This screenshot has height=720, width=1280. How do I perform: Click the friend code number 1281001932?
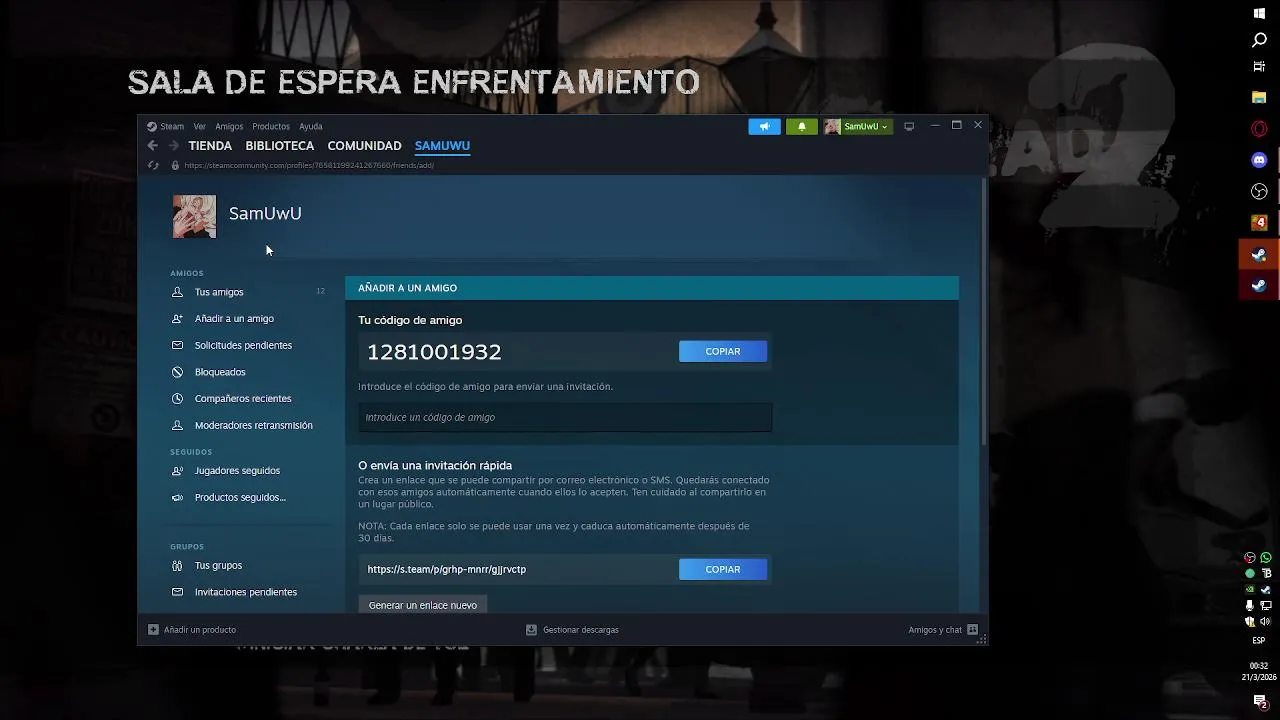coord(434,352)
